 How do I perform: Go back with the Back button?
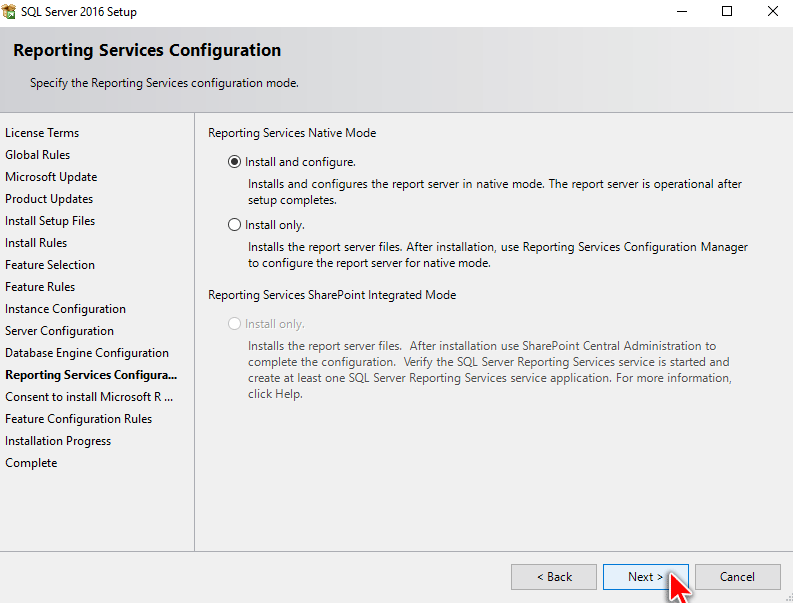click(x=554, y=577)
